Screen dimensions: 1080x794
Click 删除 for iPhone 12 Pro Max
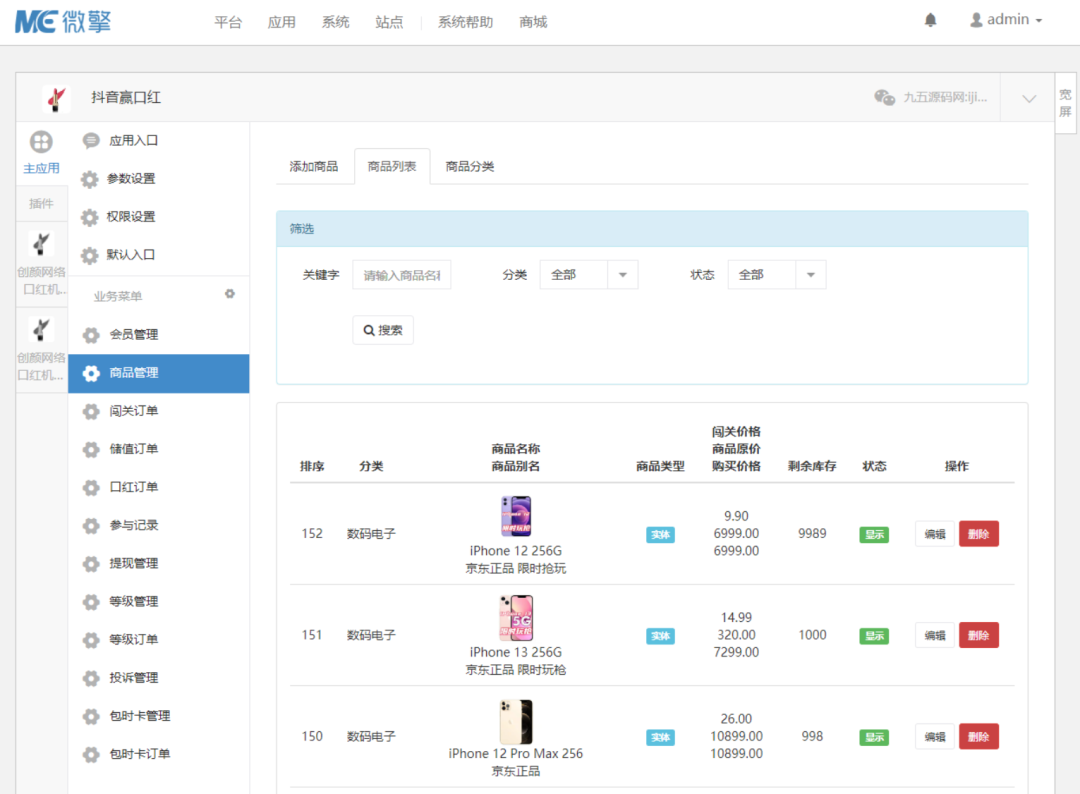[979, 737]
